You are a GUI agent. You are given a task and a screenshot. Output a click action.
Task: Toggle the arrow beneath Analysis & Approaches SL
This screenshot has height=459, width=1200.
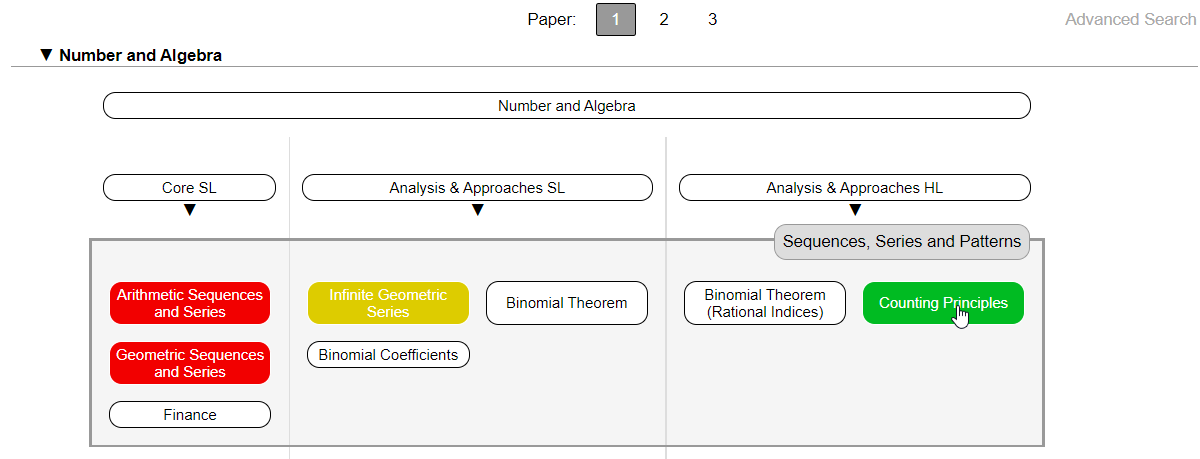[x=478, y=210]
